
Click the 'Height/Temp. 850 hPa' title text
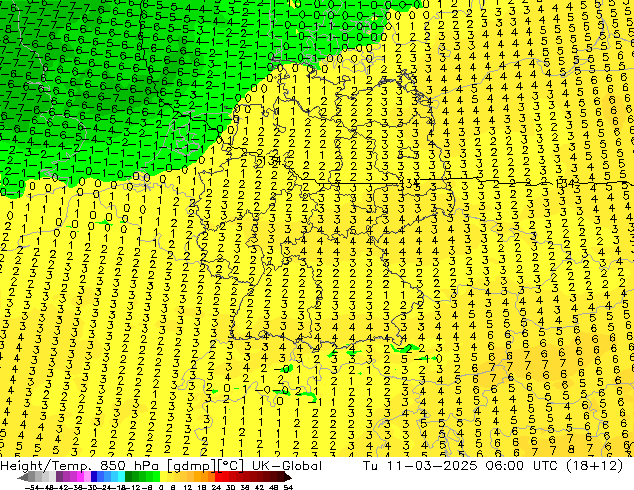click(79, 466)
